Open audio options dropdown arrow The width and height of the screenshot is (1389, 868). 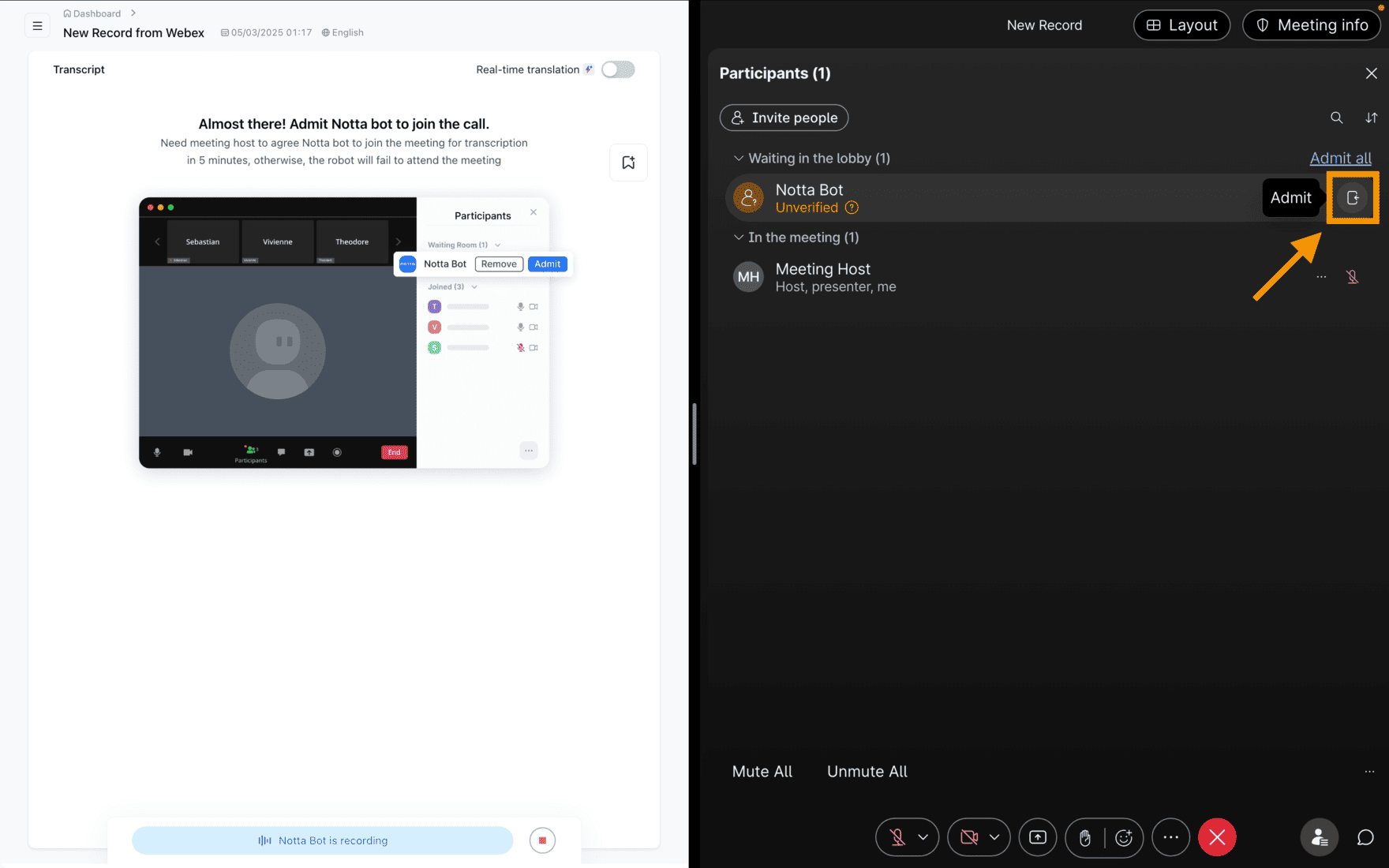[x=923, y=837]
